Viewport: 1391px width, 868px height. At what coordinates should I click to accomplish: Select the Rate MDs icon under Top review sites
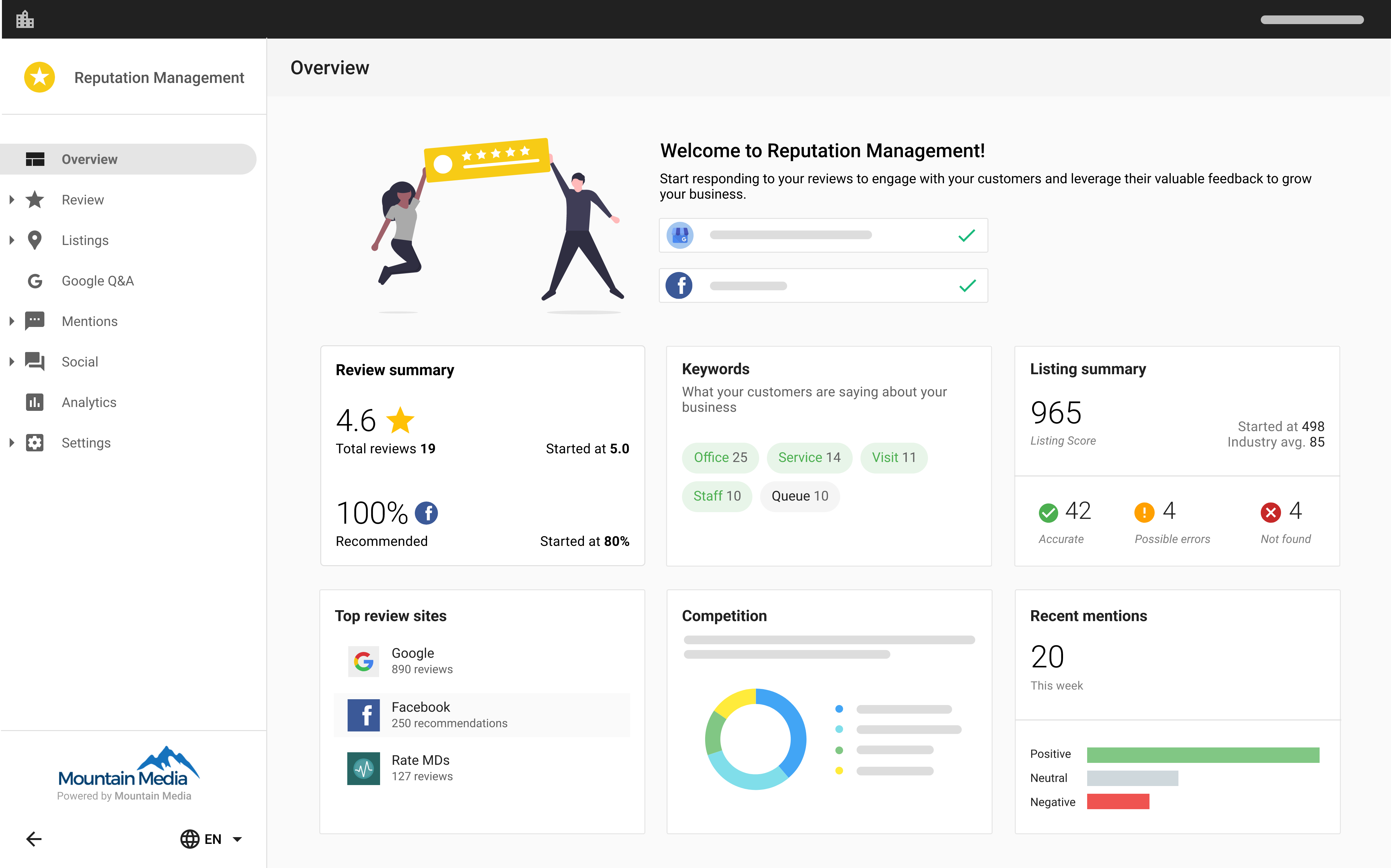[363, 768]
